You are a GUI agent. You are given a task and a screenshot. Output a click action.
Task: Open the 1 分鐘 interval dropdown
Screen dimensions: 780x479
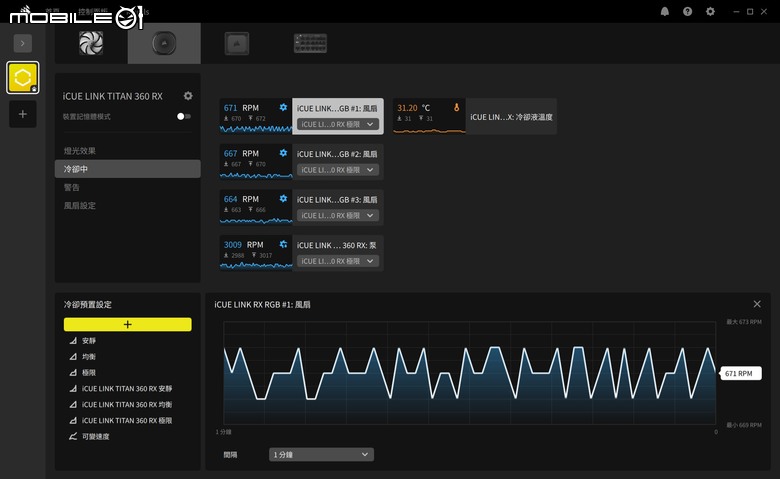click(x=321, y=455)
